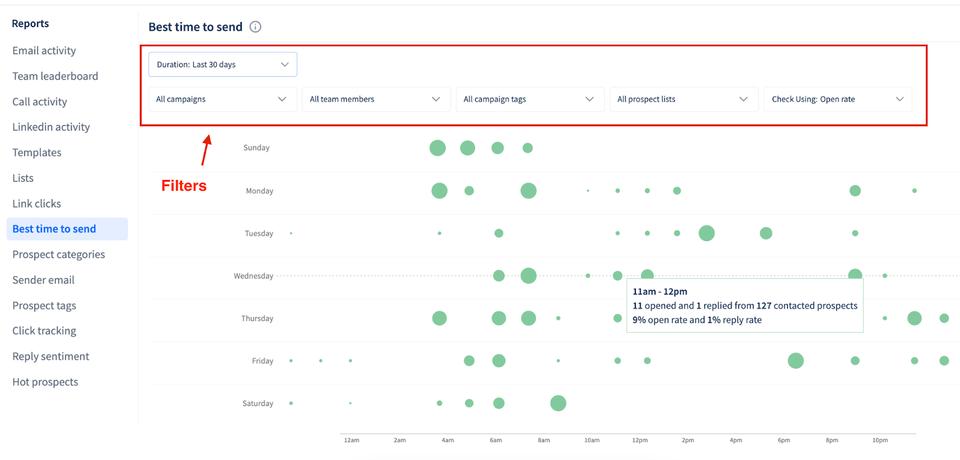Click the Reports sidebar heading
This screenshot has width=960, height=460.
(x=31, y=24)
